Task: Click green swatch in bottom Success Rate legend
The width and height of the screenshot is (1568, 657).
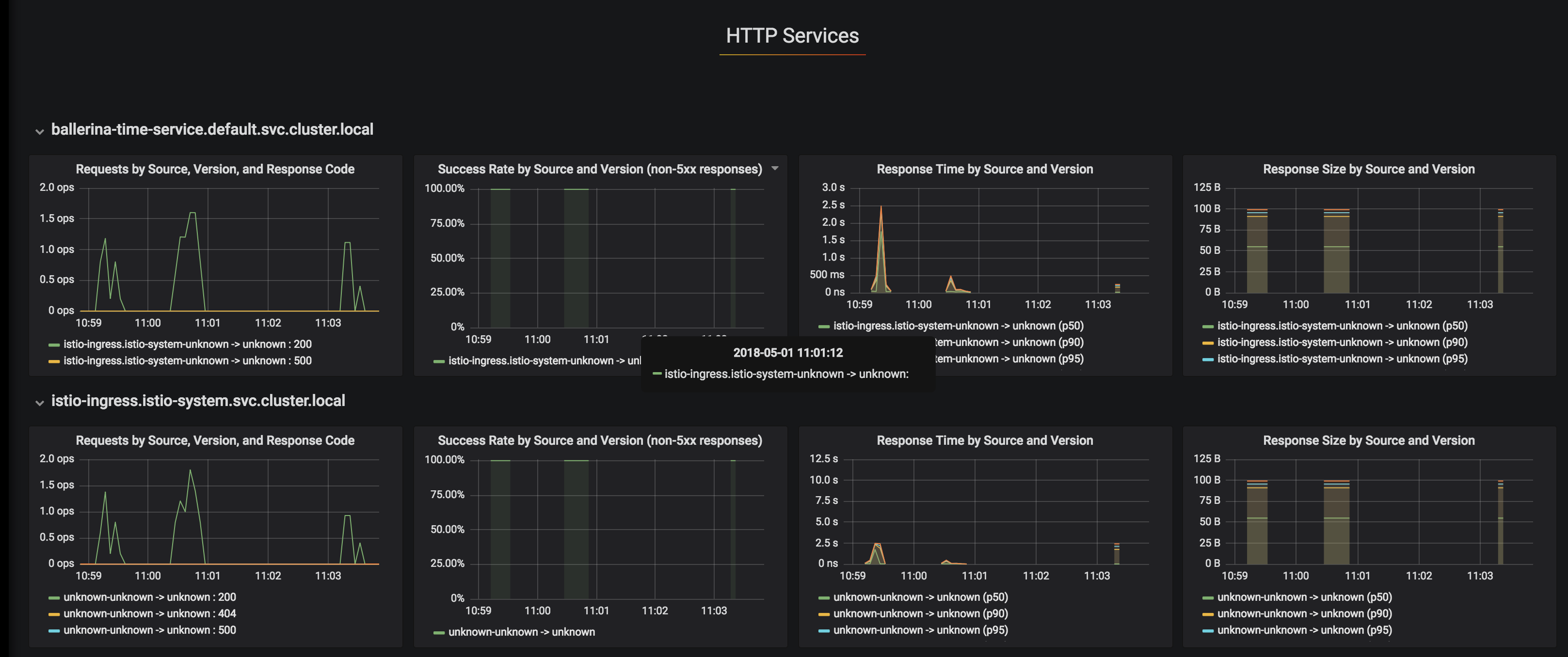Action: [439, 633]
